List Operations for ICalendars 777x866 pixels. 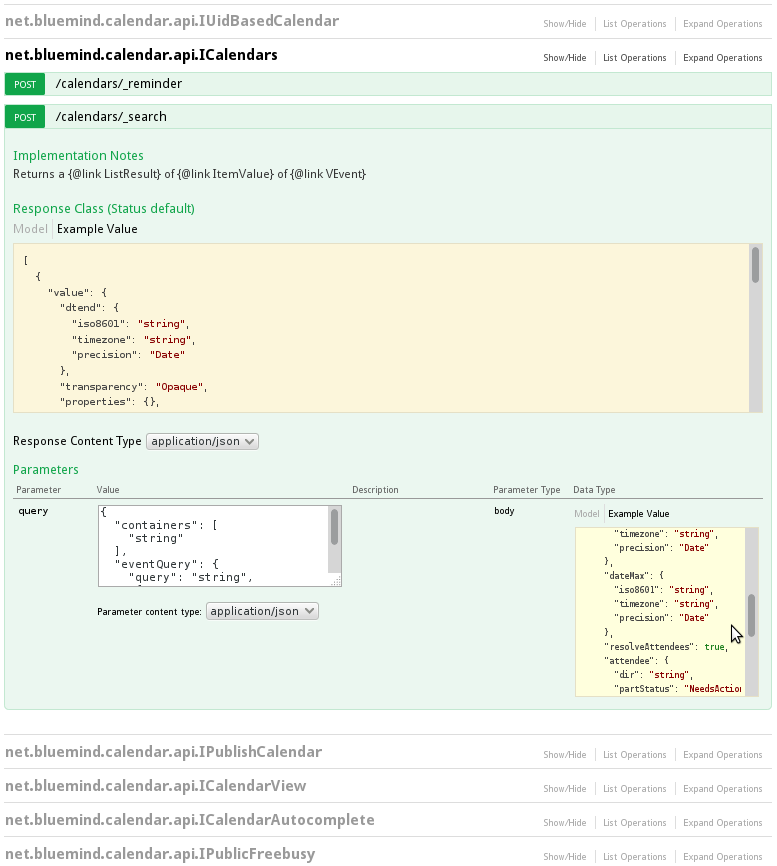click(635, 58)
